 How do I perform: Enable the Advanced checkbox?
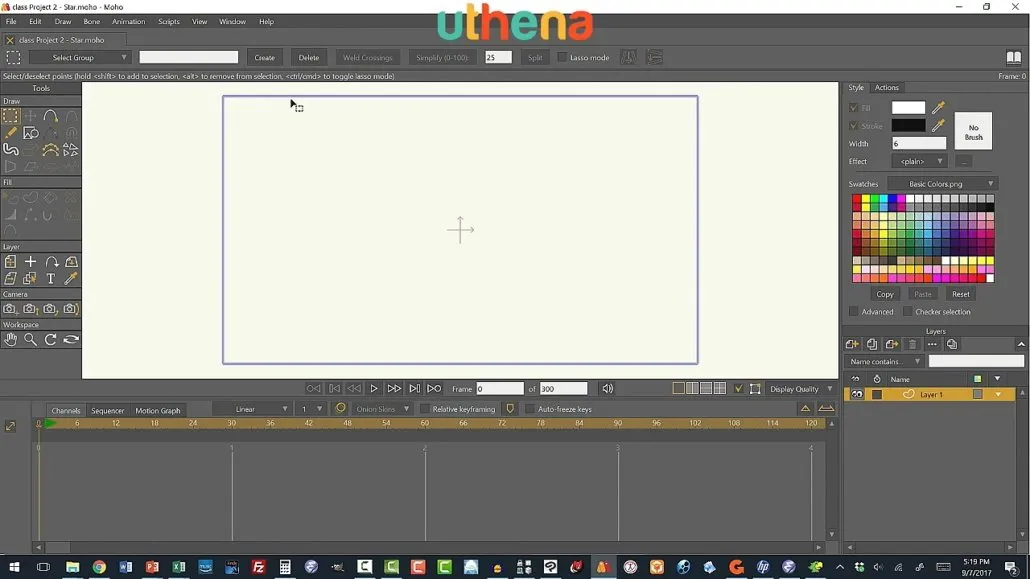click(853, 312)
